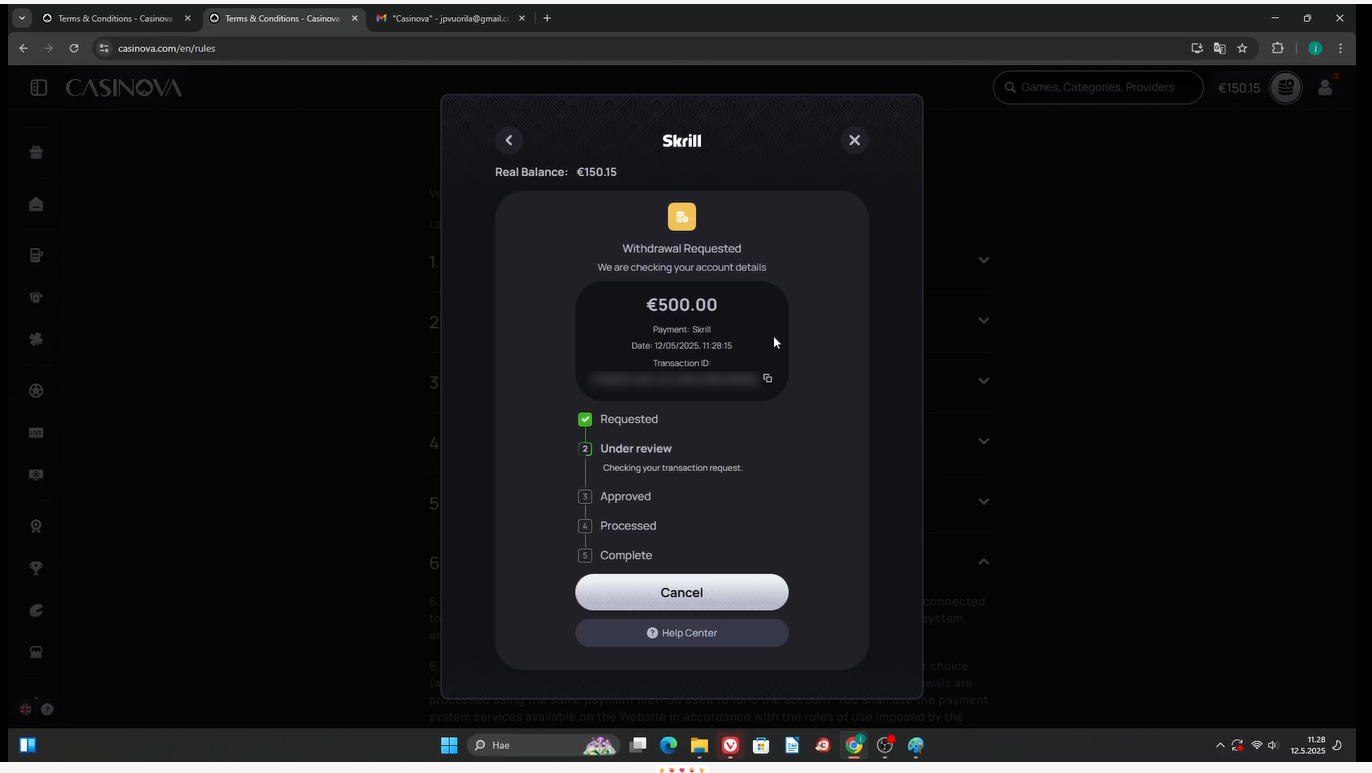Close the Gmail "Casinova" tab
This screenshot has width=1372, height=773.
[521, 18]
